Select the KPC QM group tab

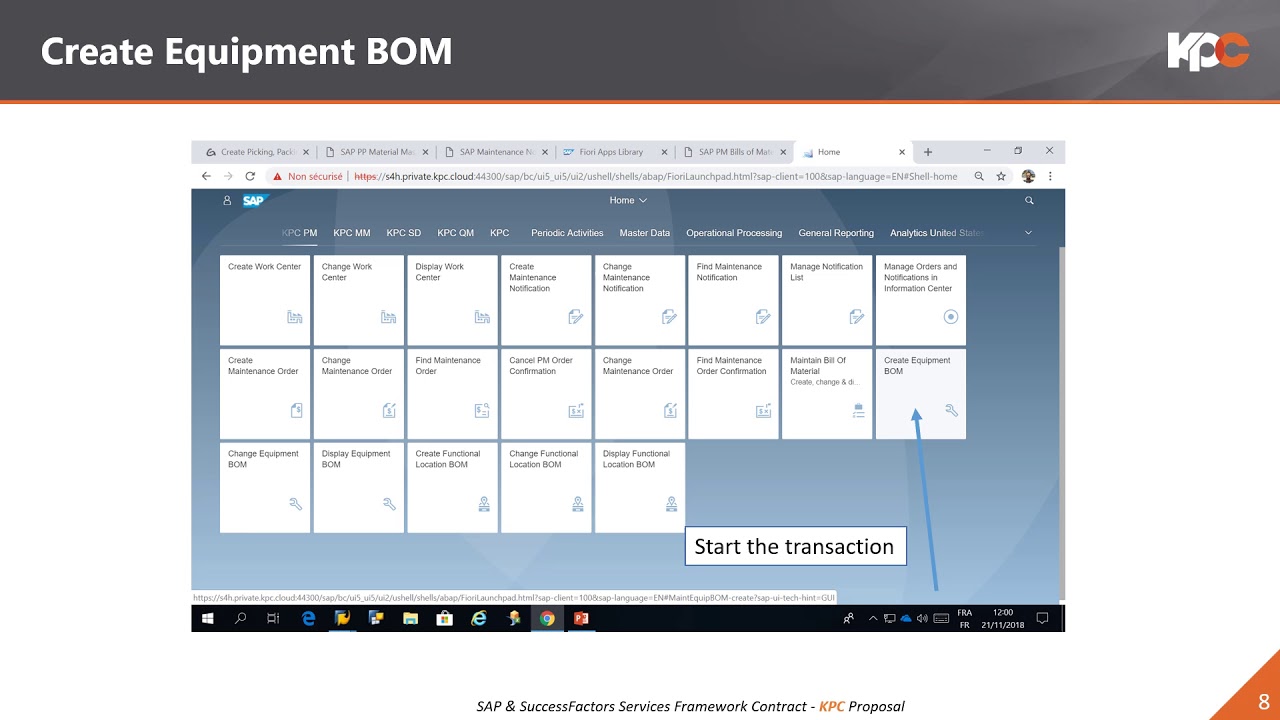456,233
